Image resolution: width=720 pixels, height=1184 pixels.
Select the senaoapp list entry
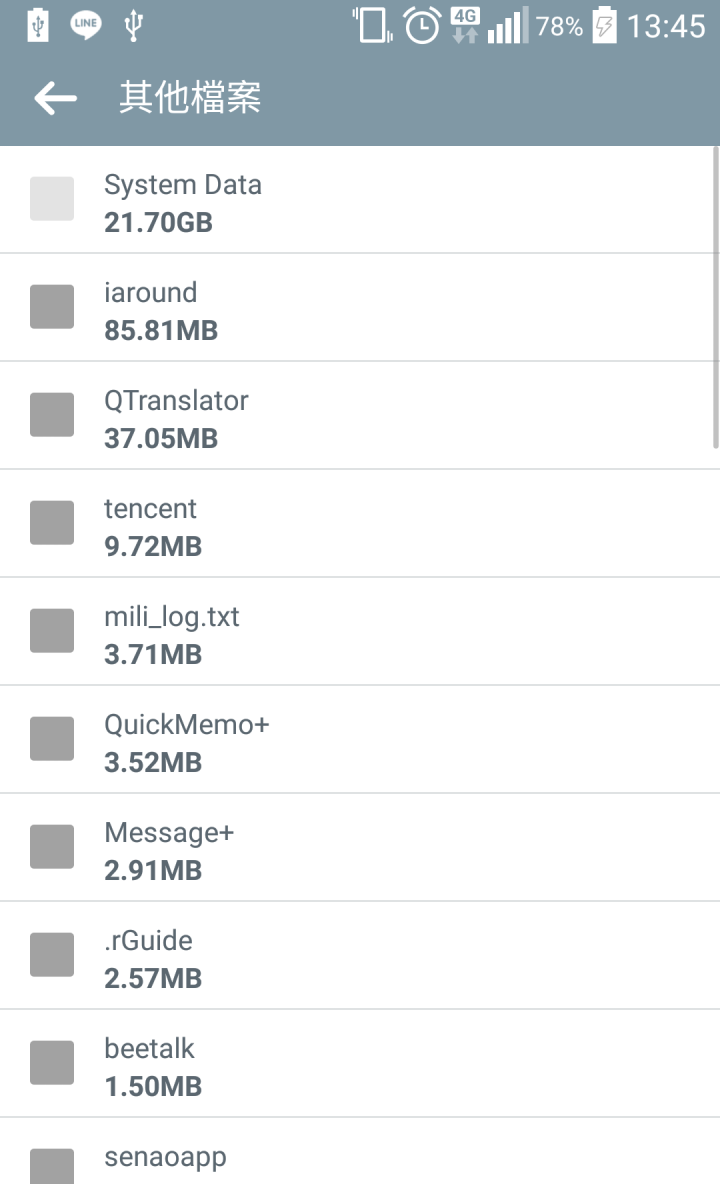(x=360, y=1151)
